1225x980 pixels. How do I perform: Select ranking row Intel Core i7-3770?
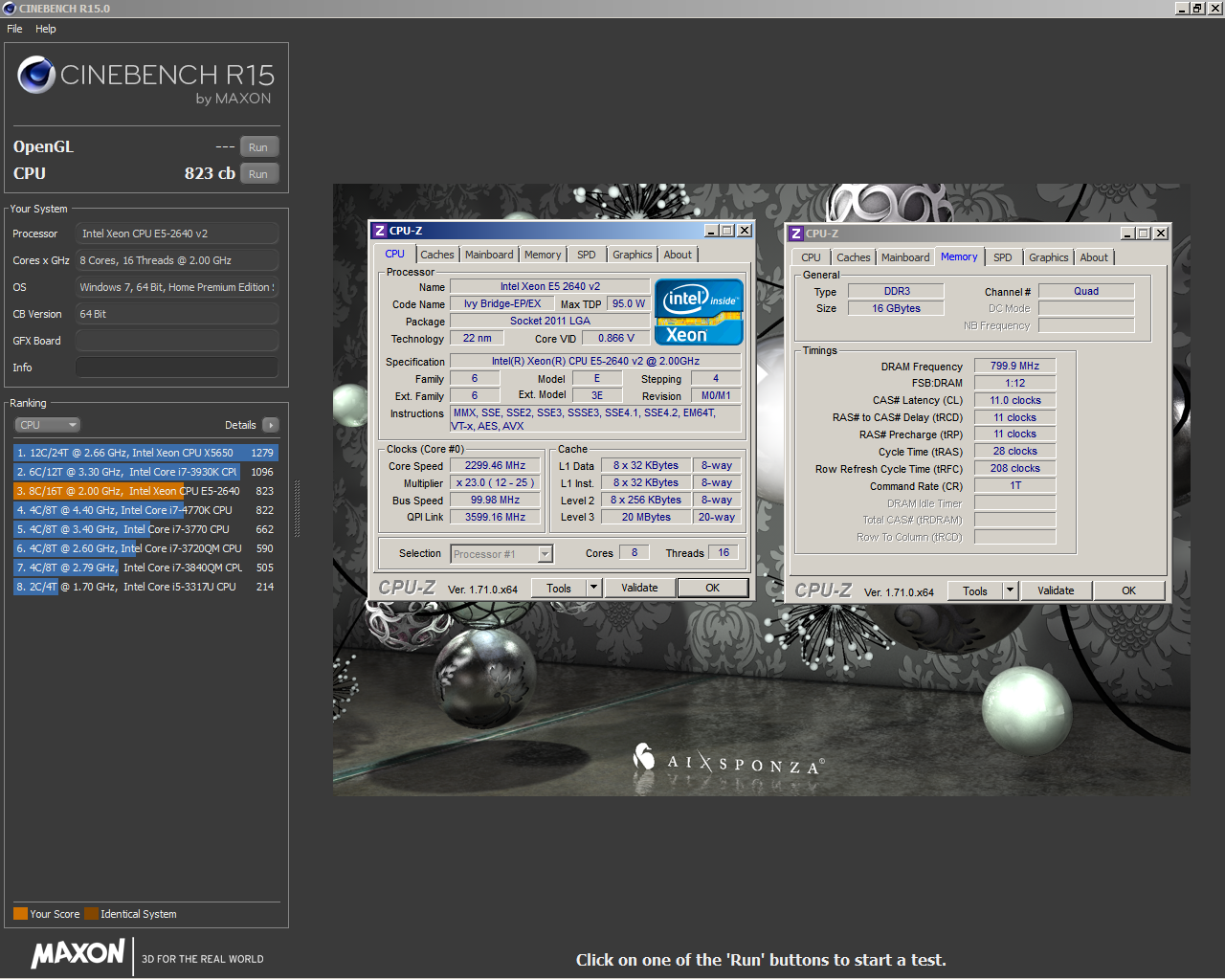145,529
